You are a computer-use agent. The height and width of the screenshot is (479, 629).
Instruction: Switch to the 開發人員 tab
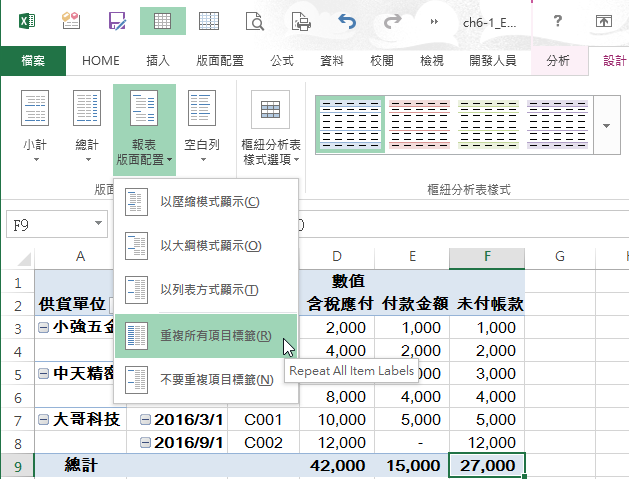(x=493, y=61)
